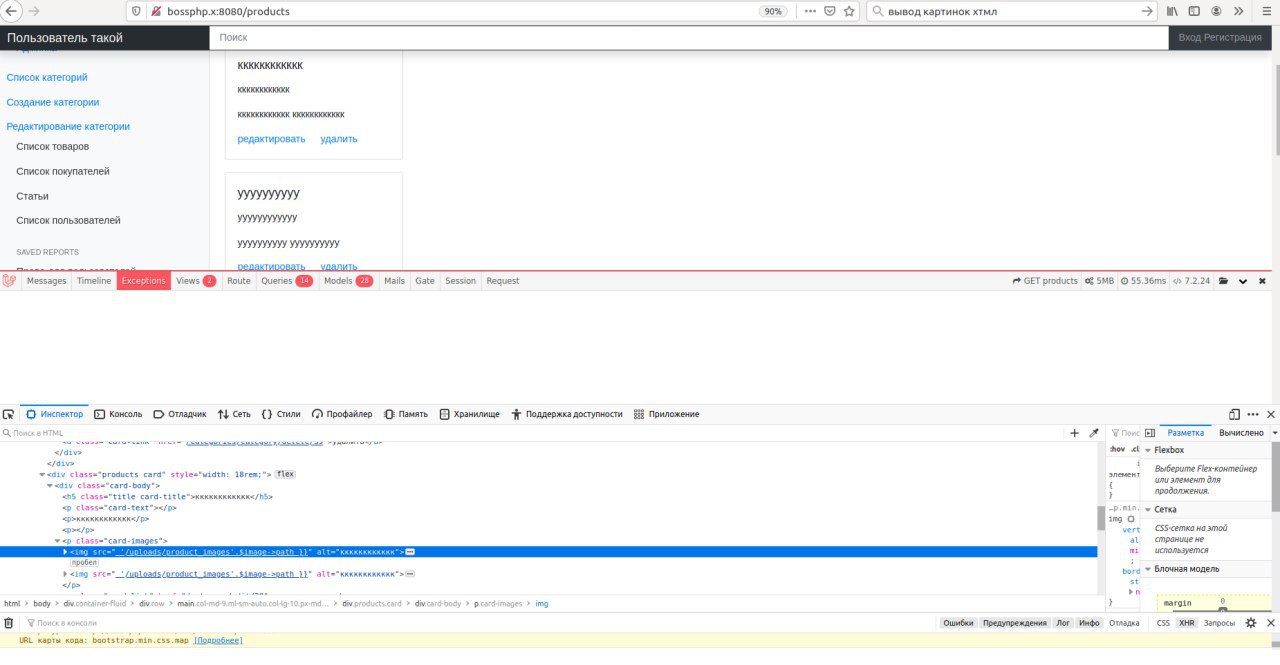This screenshot has height=665, width=1280.
Task: Open the Стили devtools tab
Action: 281,414
